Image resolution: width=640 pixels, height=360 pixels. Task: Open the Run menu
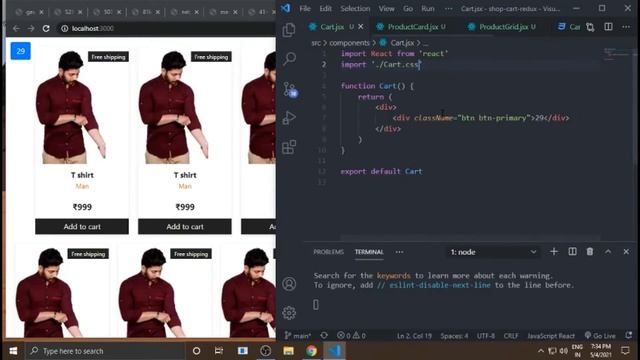[428, 9]
